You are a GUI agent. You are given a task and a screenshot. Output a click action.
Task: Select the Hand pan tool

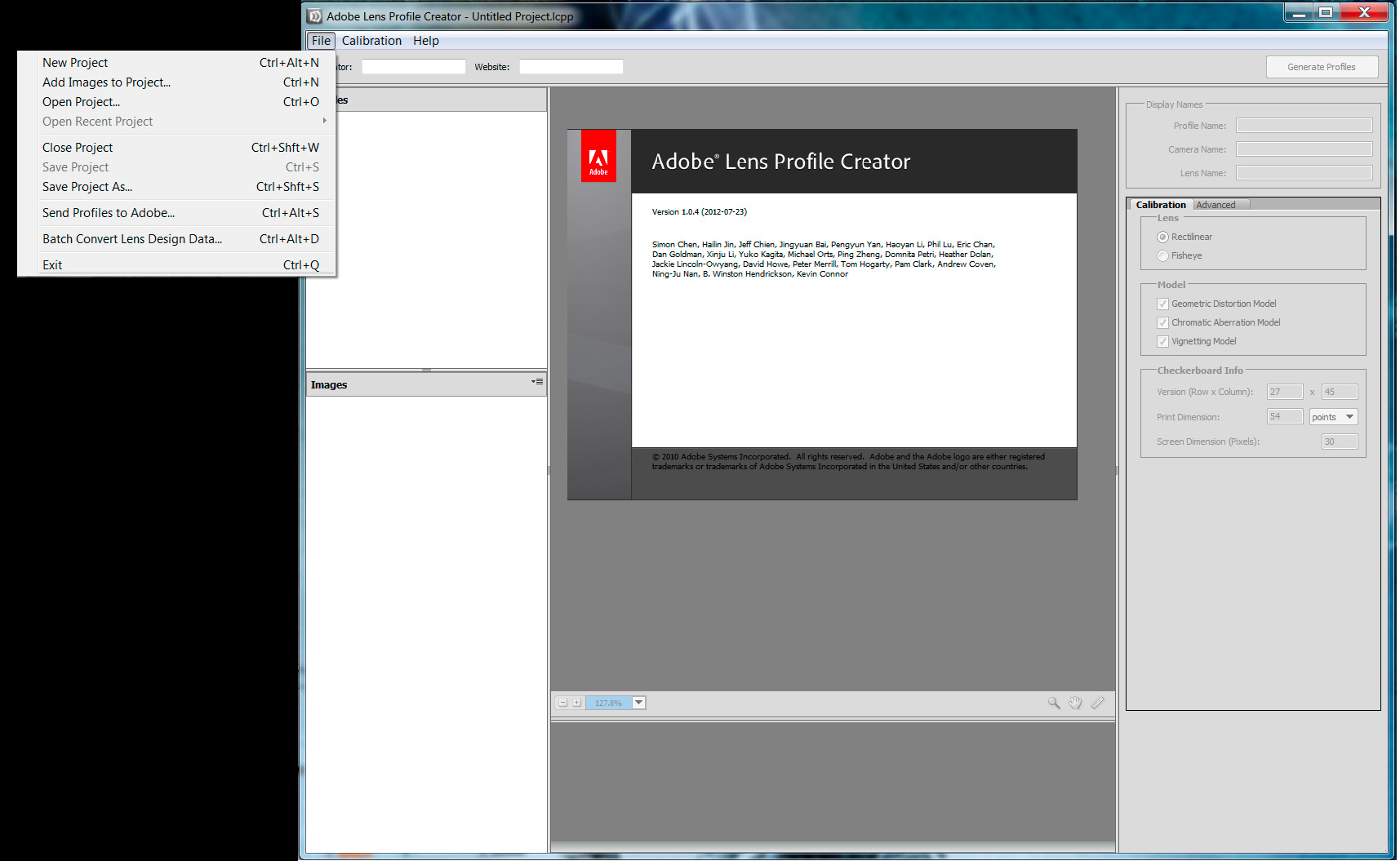pos(1075,703)
